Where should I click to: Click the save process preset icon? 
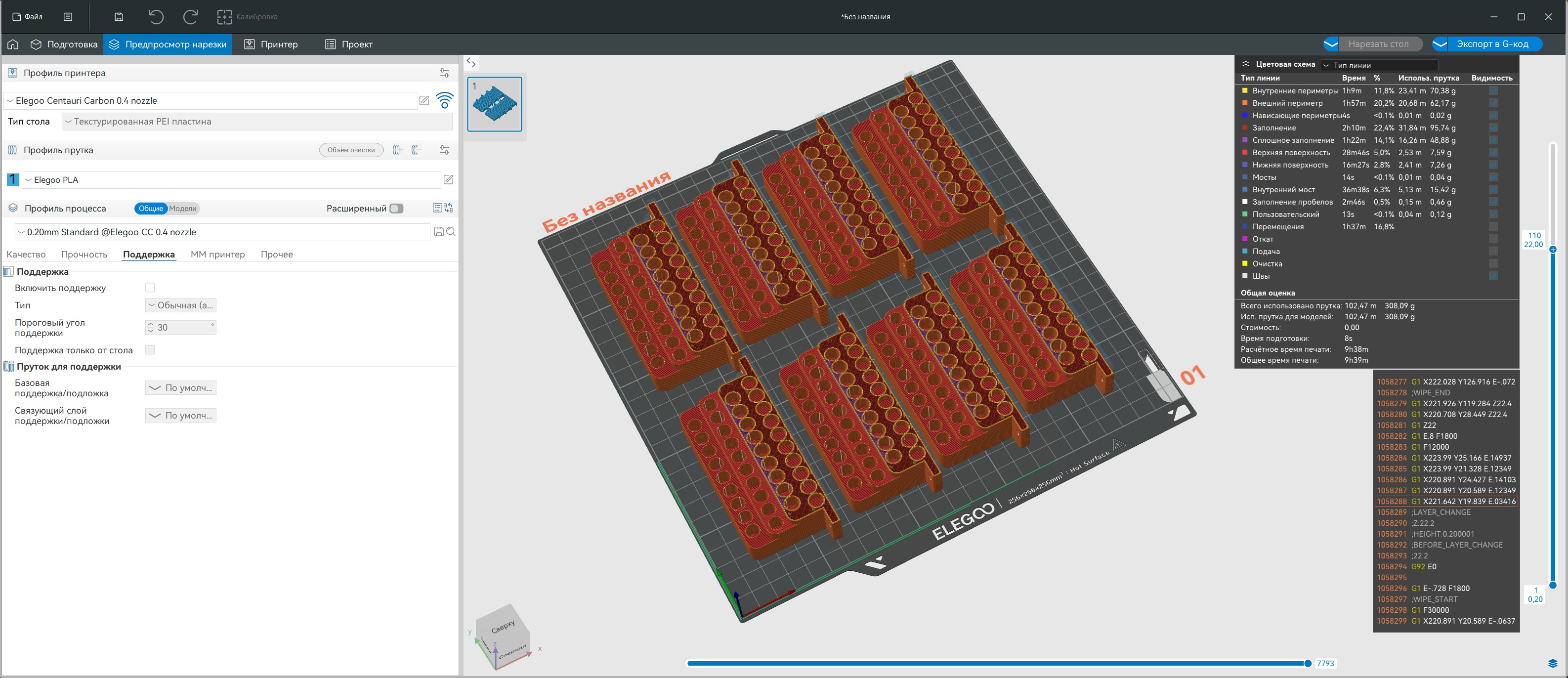pos(438,232)
